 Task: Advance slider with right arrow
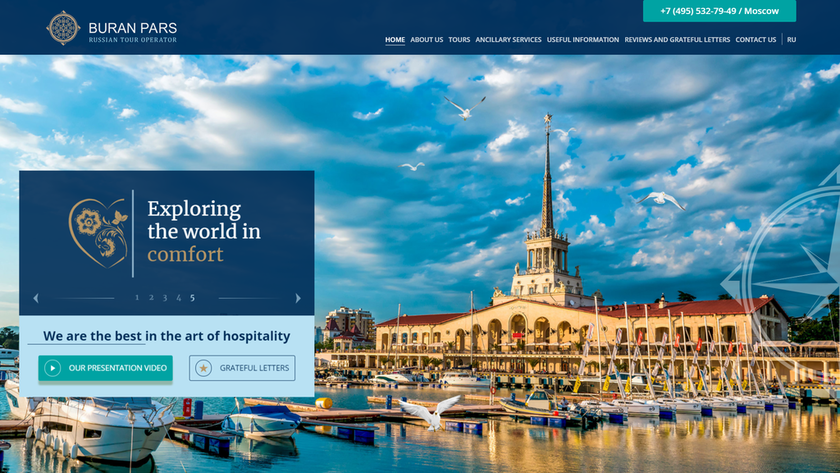[x=298, y=298]
